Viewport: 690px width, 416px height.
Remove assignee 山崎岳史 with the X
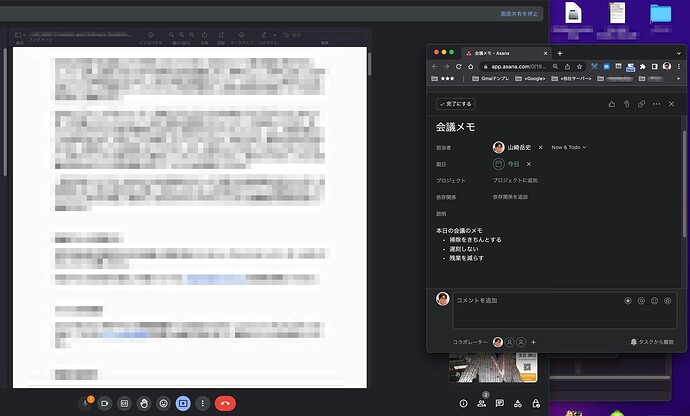[x=540, y=147]
